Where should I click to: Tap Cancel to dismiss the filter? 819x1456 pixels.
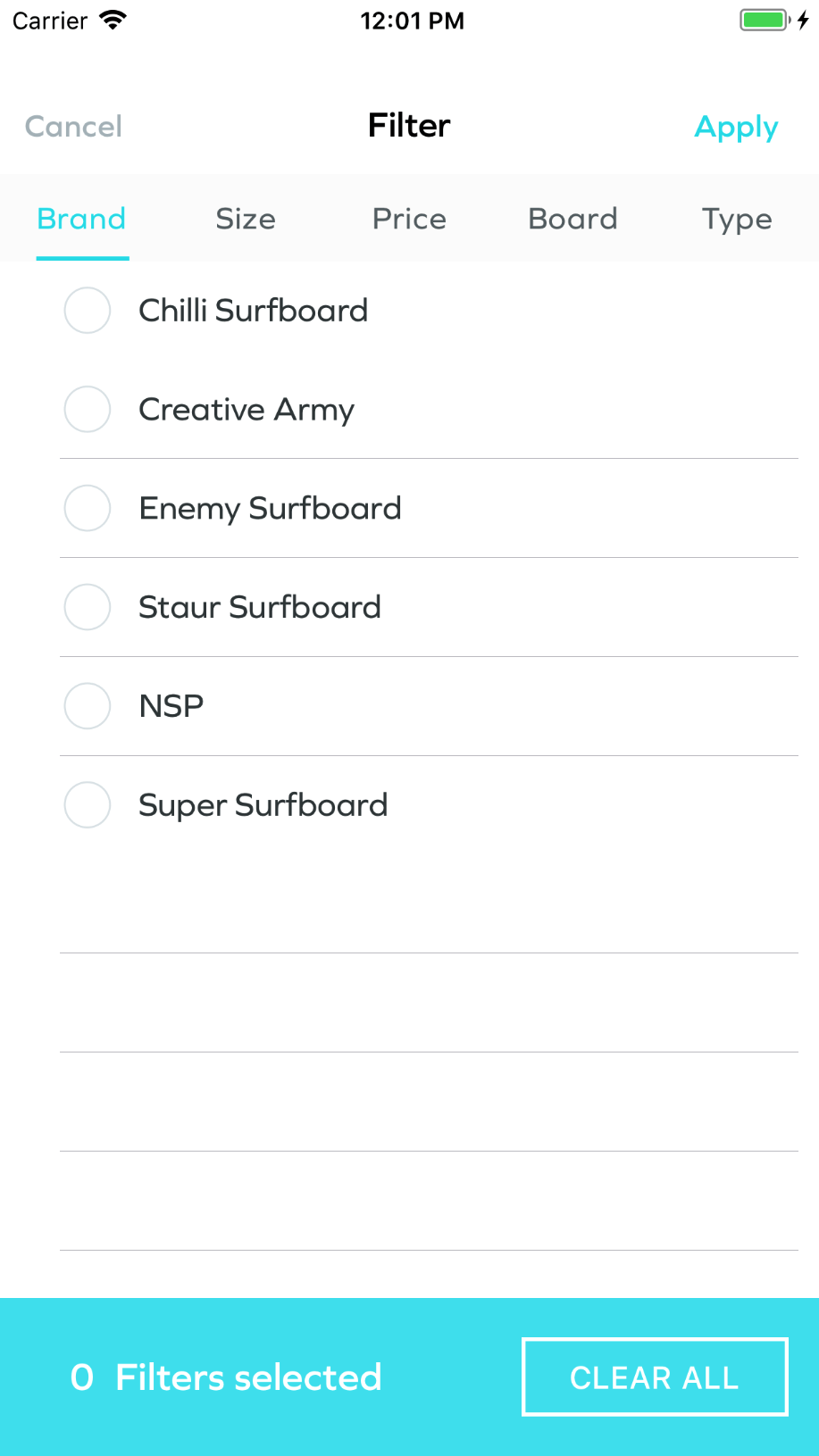[x=73, y=127]
